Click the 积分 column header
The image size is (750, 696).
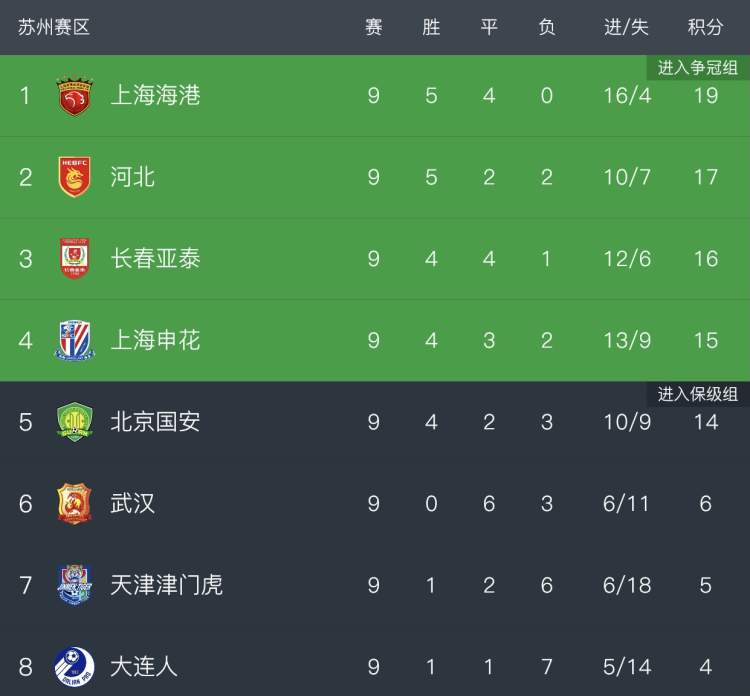[x=705, y=27]
